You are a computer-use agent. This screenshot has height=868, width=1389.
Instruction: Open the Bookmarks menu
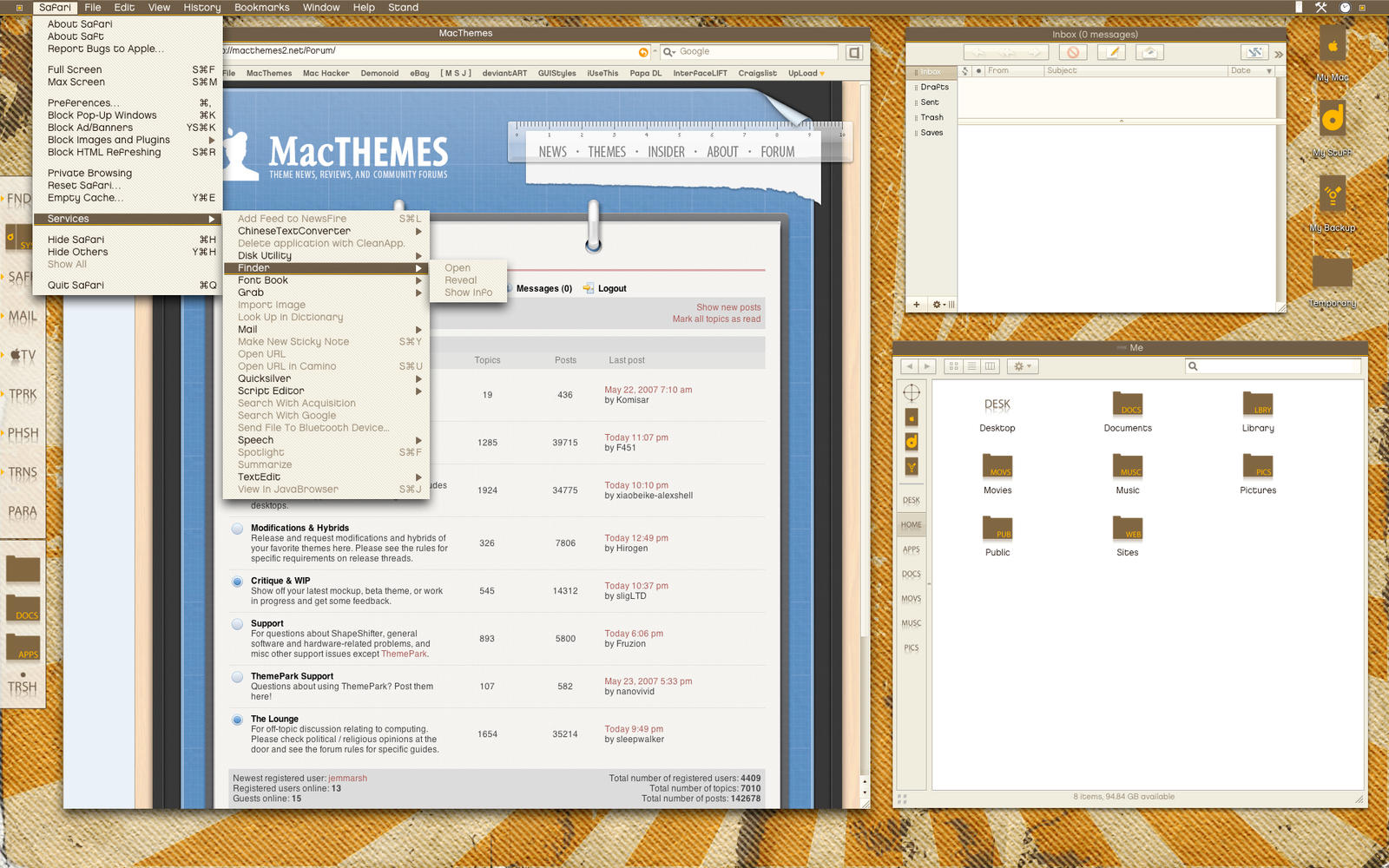point(261,7)
